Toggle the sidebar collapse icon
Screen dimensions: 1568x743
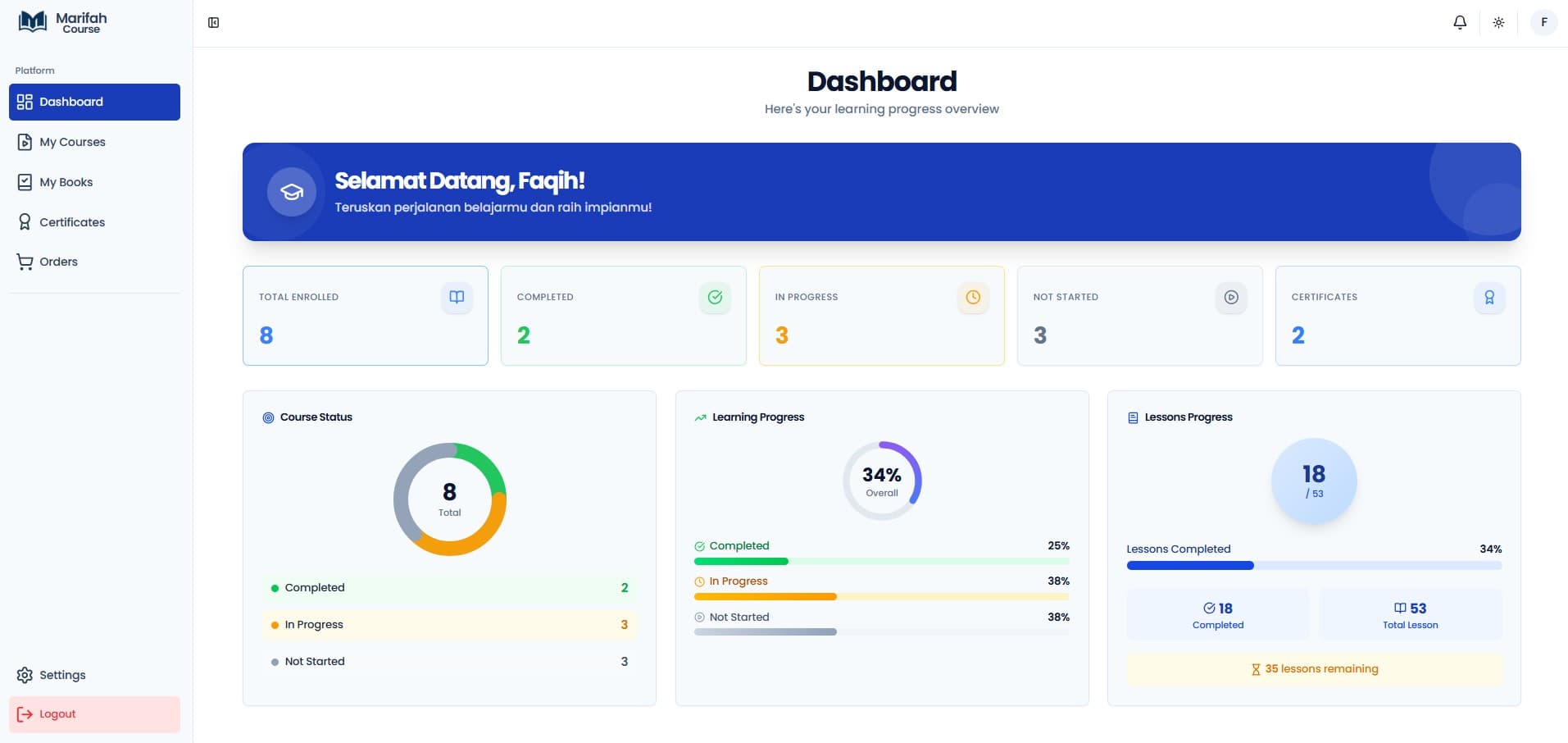(213, 23)
